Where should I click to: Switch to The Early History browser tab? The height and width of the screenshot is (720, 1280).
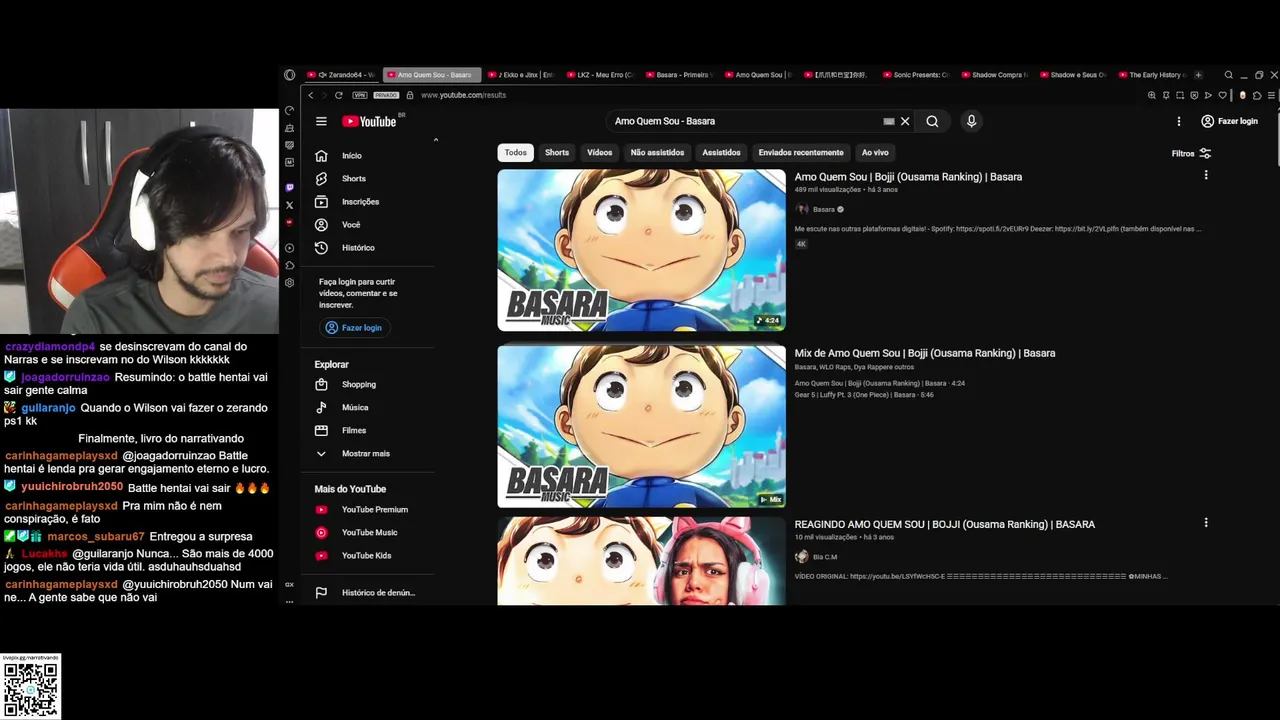(x=1152, y=75)
